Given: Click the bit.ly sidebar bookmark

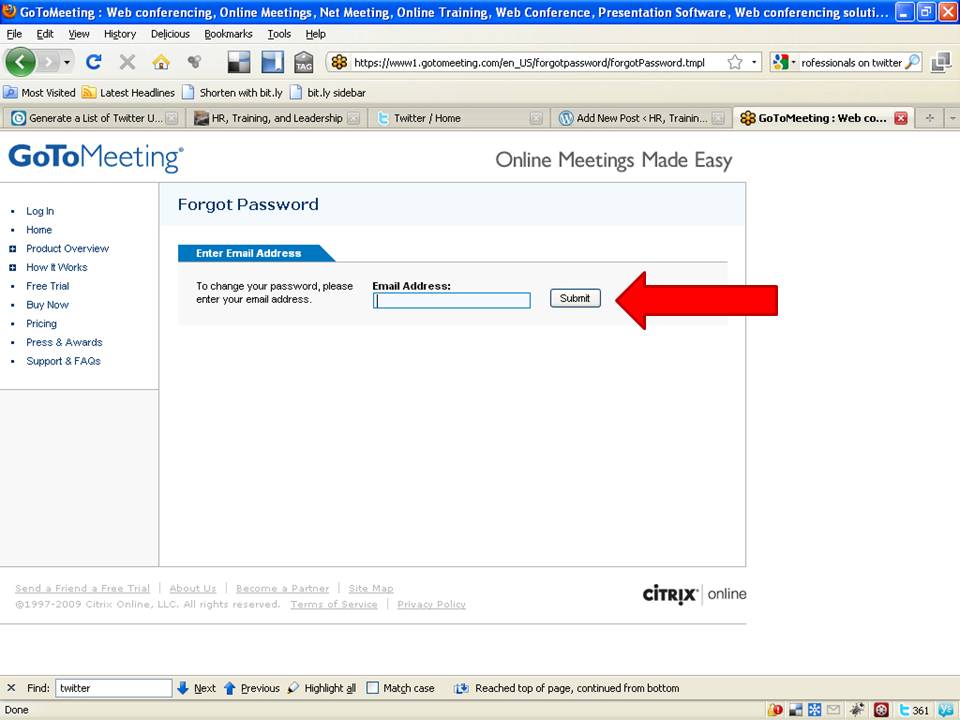Looking at the screenshot, I should point(328,92).
